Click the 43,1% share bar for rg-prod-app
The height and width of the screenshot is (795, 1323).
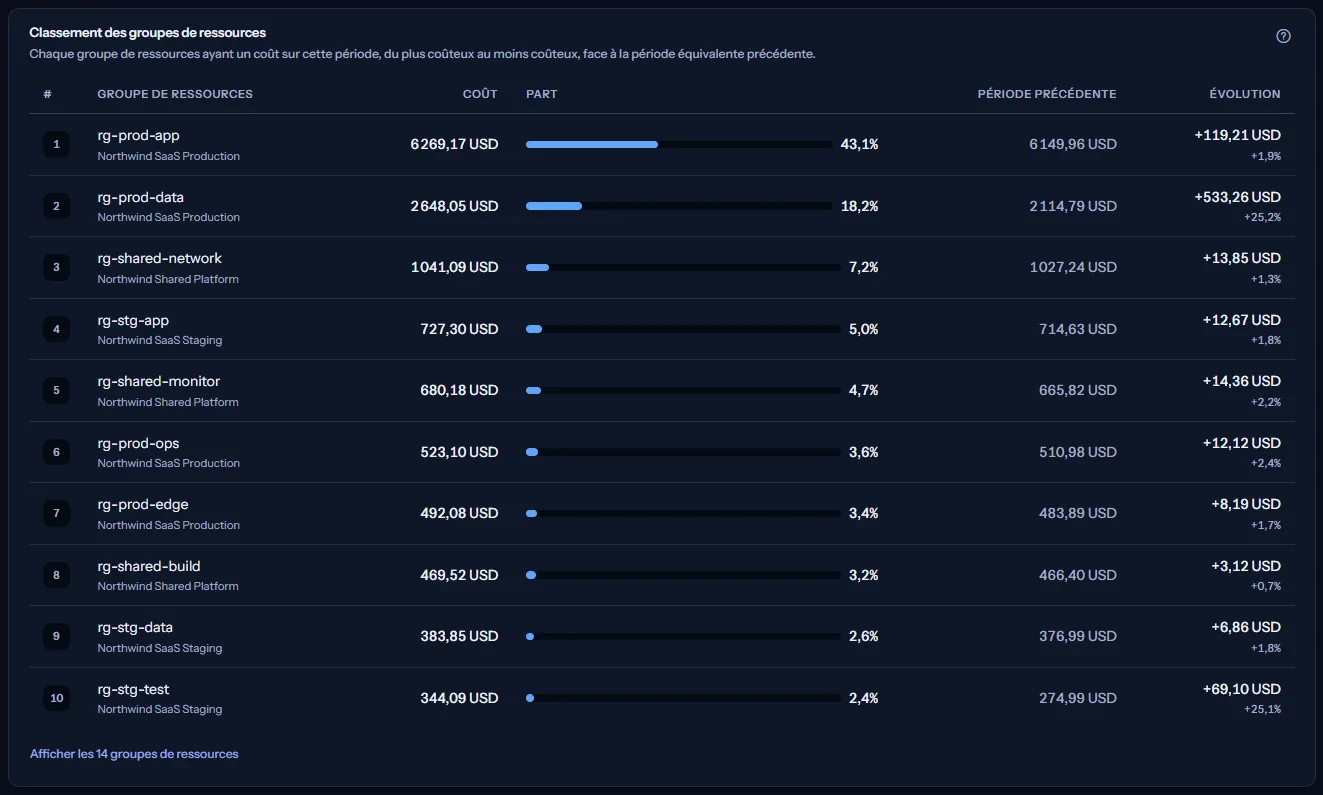click(679, 145)
